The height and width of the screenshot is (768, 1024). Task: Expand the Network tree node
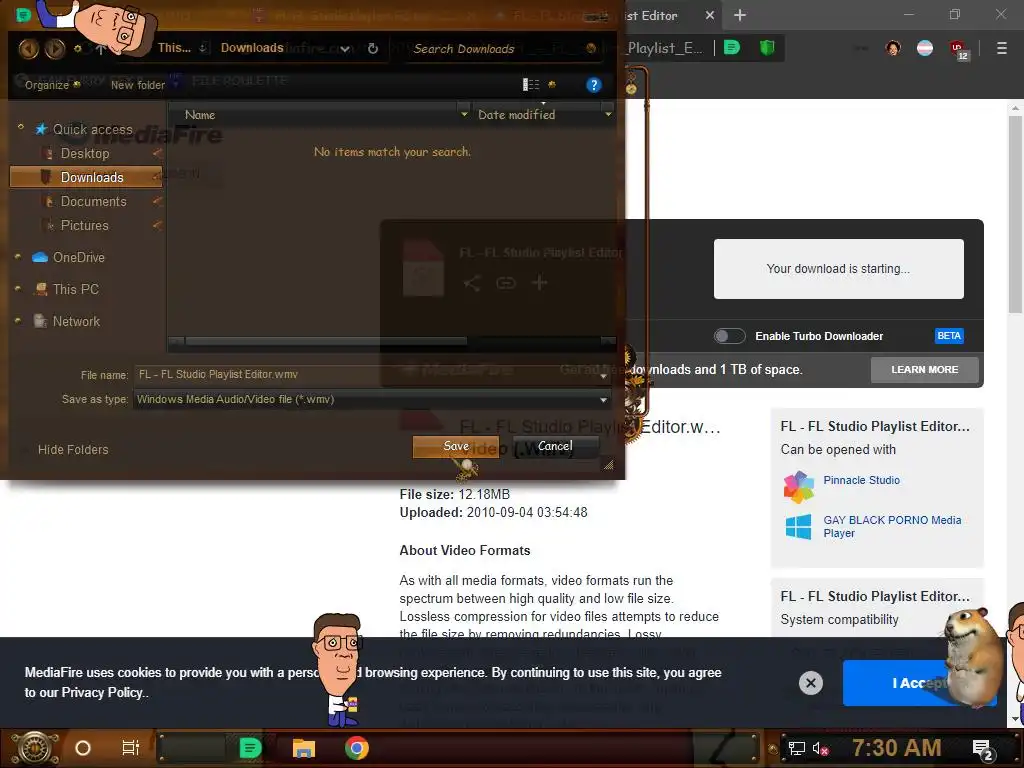[x=18, y=320]
